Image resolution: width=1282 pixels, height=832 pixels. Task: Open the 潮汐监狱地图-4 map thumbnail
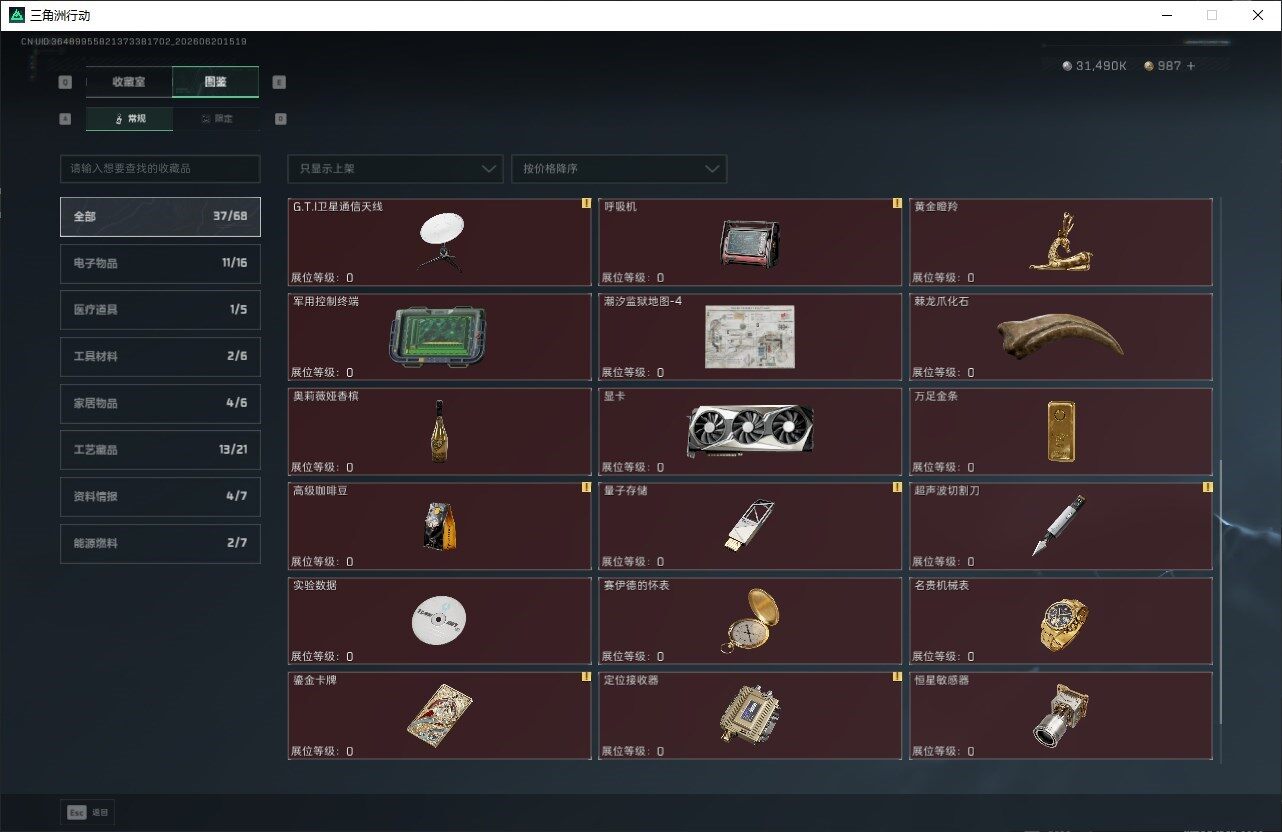[749, 336]
